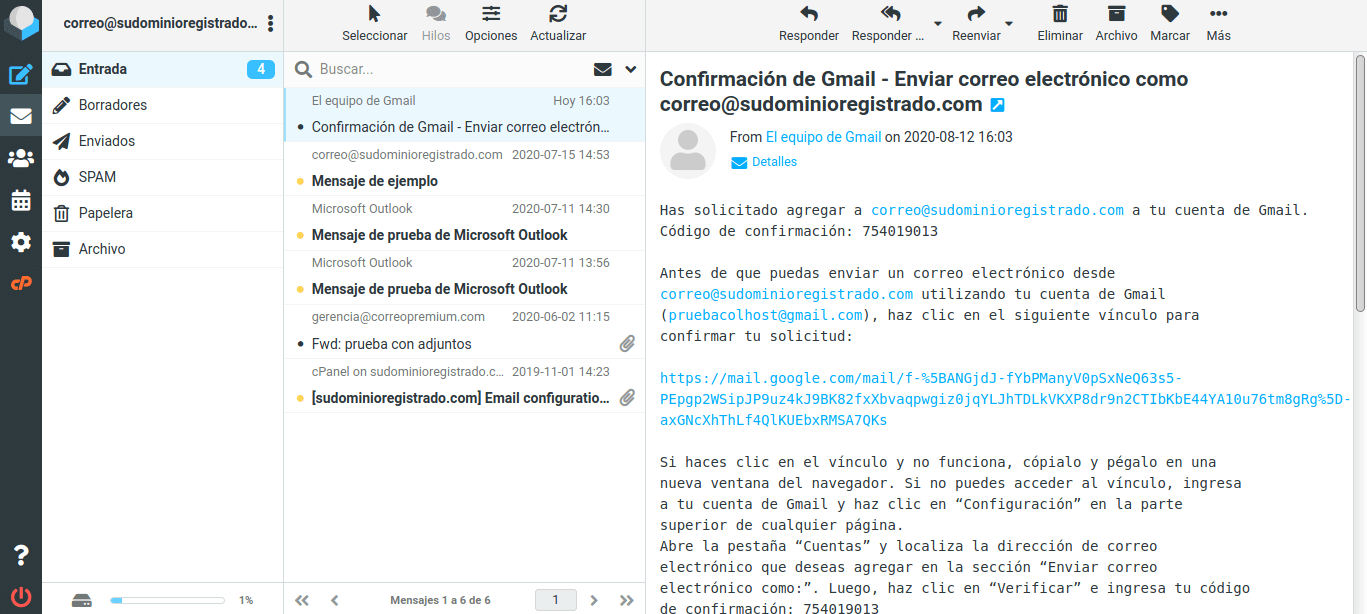Click the Responder reply button
Screen dimensions: 1367x614
point(809,24)
